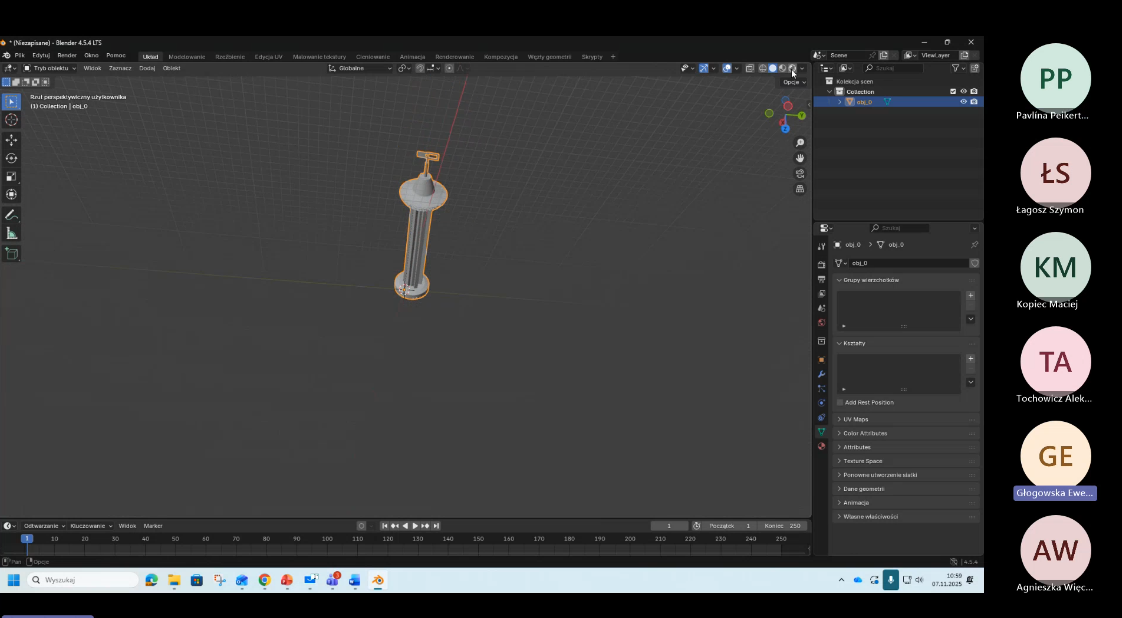Open the Tryb obiektu mode dropdown
1122x618 pixels.
(50, 68)
